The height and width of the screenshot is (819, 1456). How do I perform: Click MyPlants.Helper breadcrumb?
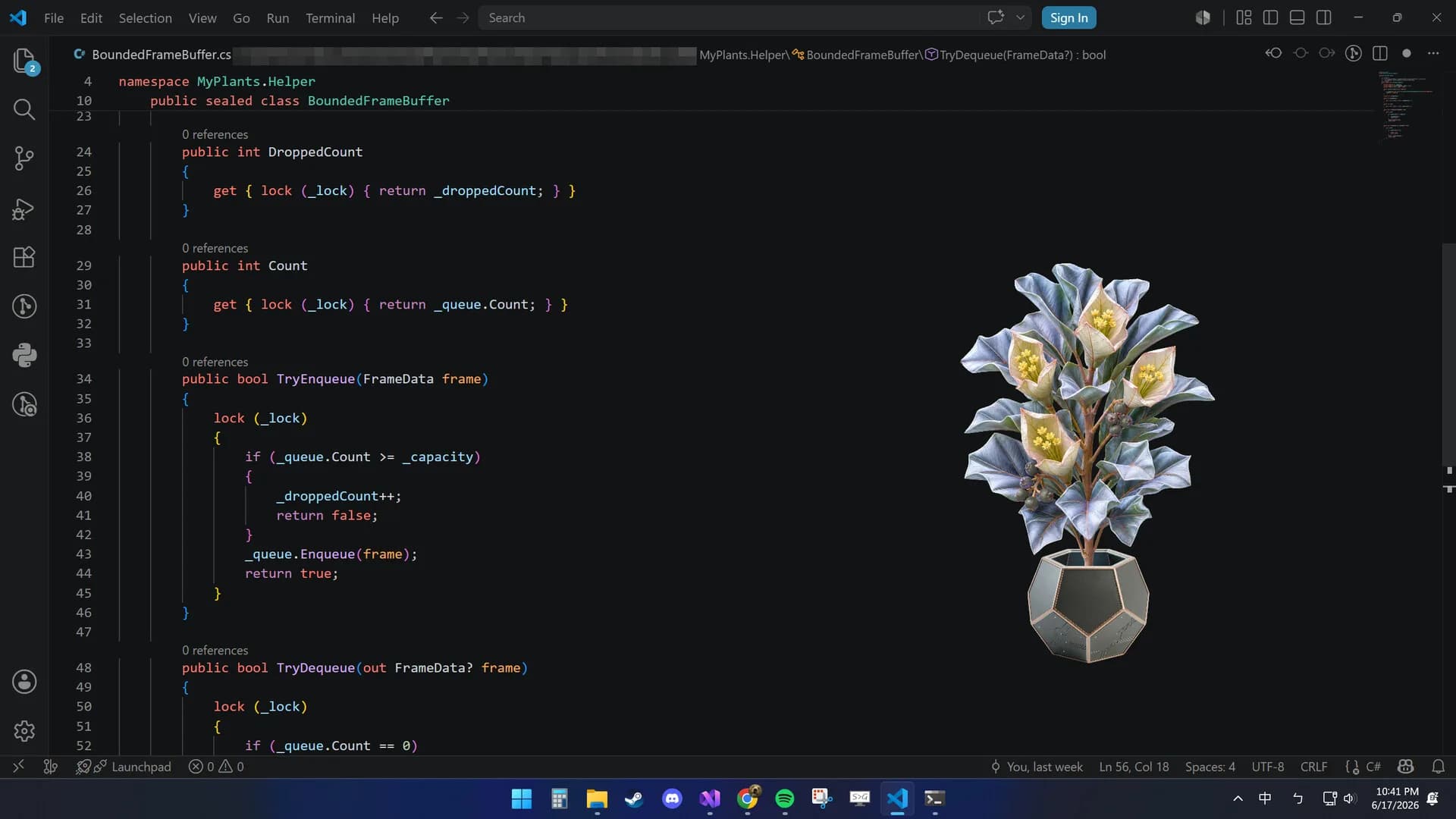742,55
